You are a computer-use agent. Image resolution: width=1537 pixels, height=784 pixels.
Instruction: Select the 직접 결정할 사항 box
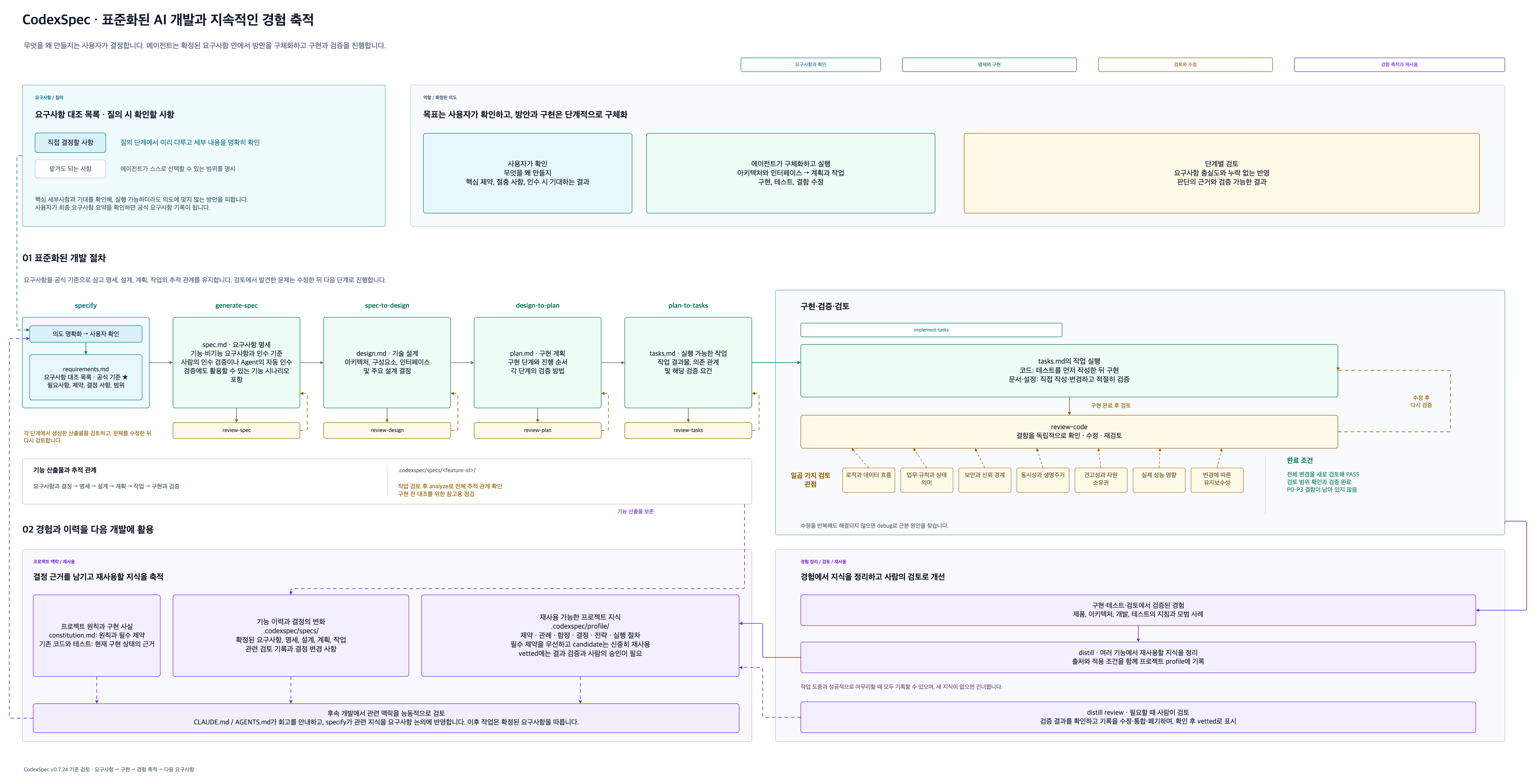pyautogui.click(x=71, y=143)
